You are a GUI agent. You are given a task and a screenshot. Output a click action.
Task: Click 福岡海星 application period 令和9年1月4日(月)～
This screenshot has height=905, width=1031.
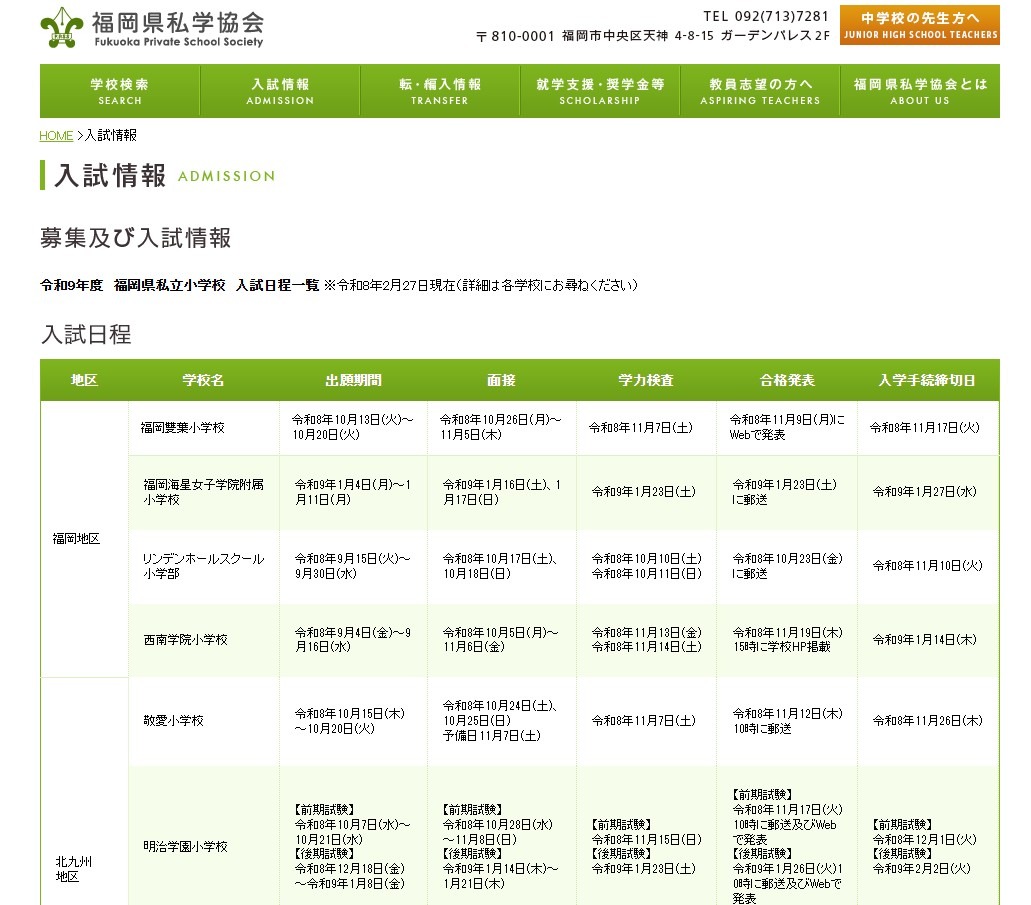(x=352, y=492)
